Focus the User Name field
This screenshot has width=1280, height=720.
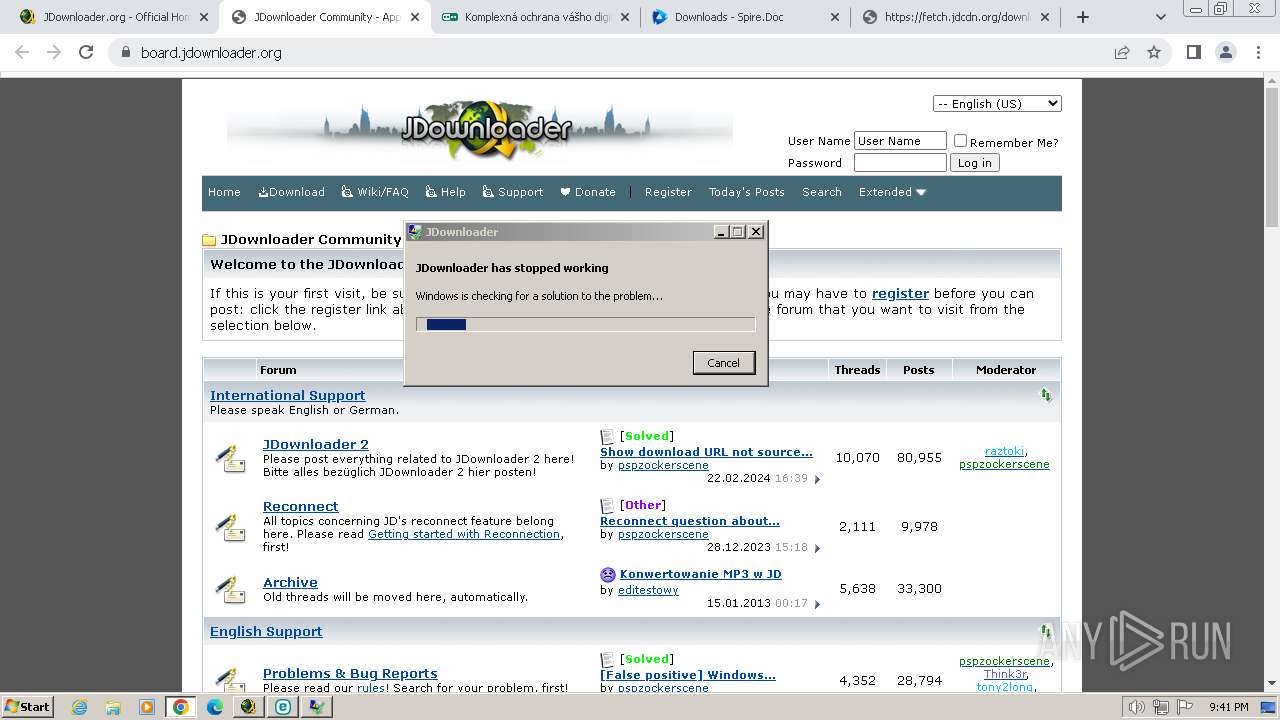[x=900, y=141]
